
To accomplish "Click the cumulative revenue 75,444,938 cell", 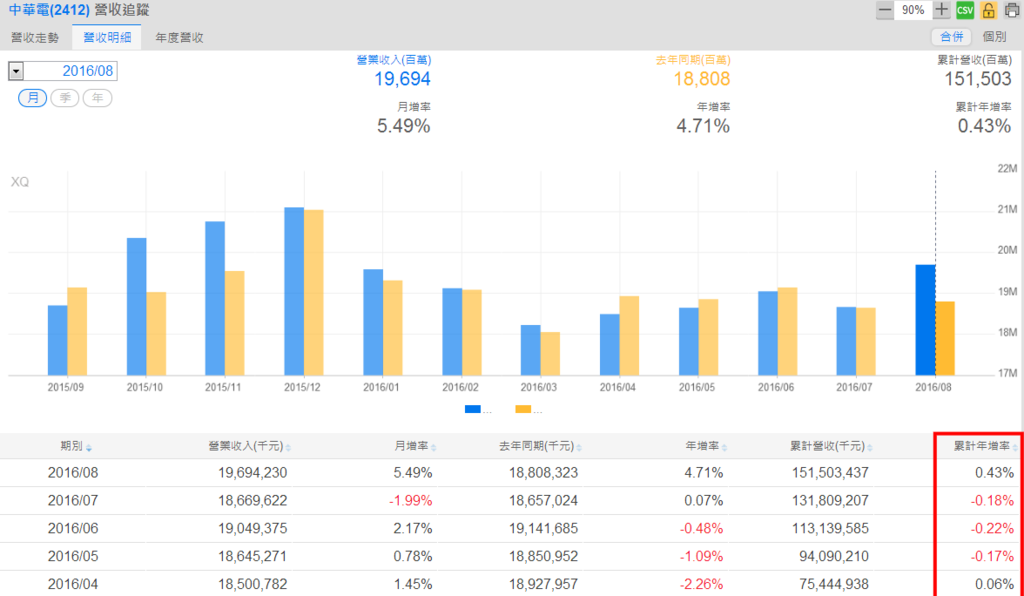I will 834,584.
